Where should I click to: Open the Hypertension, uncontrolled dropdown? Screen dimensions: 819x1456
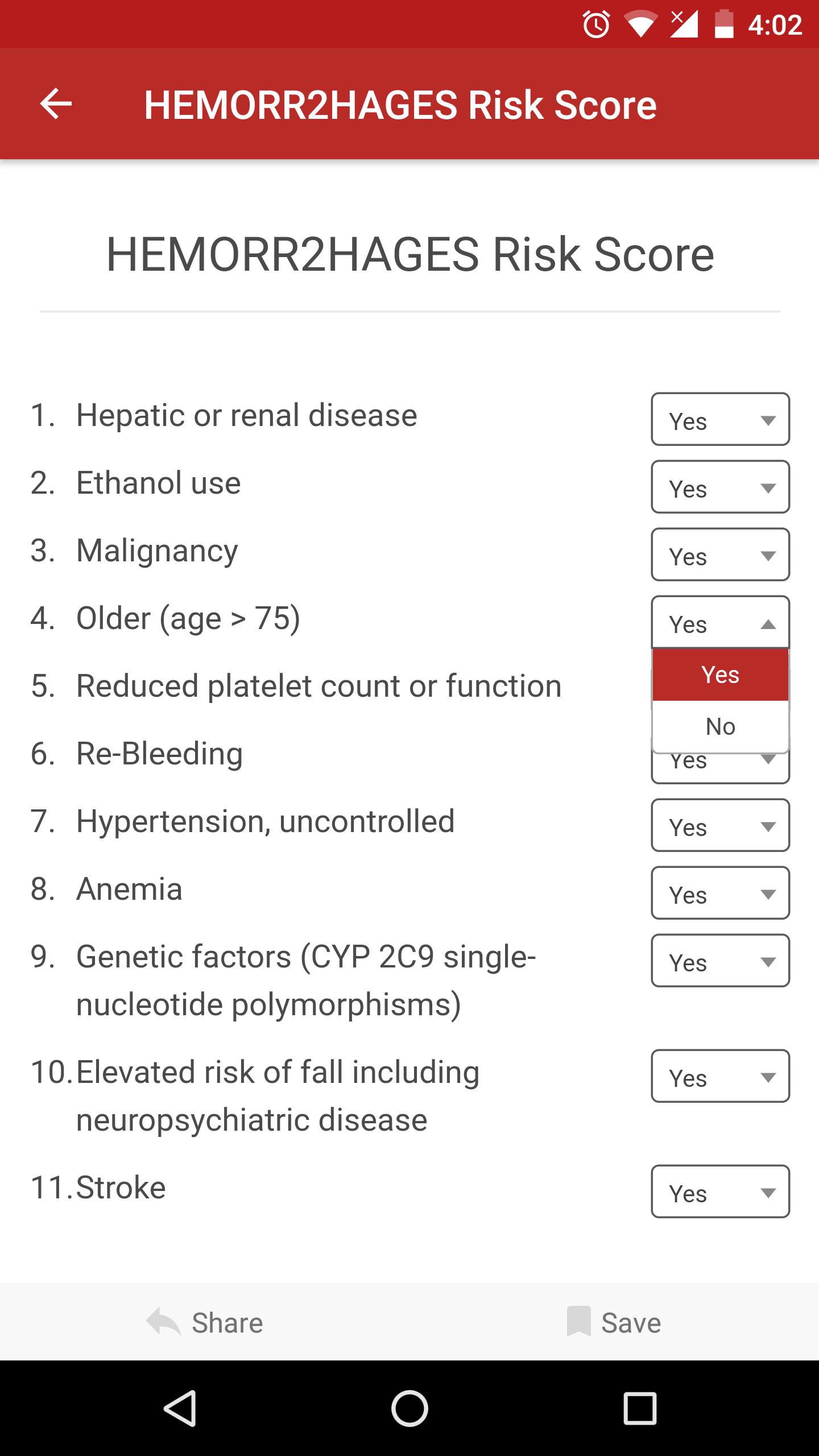pos(720,826)
